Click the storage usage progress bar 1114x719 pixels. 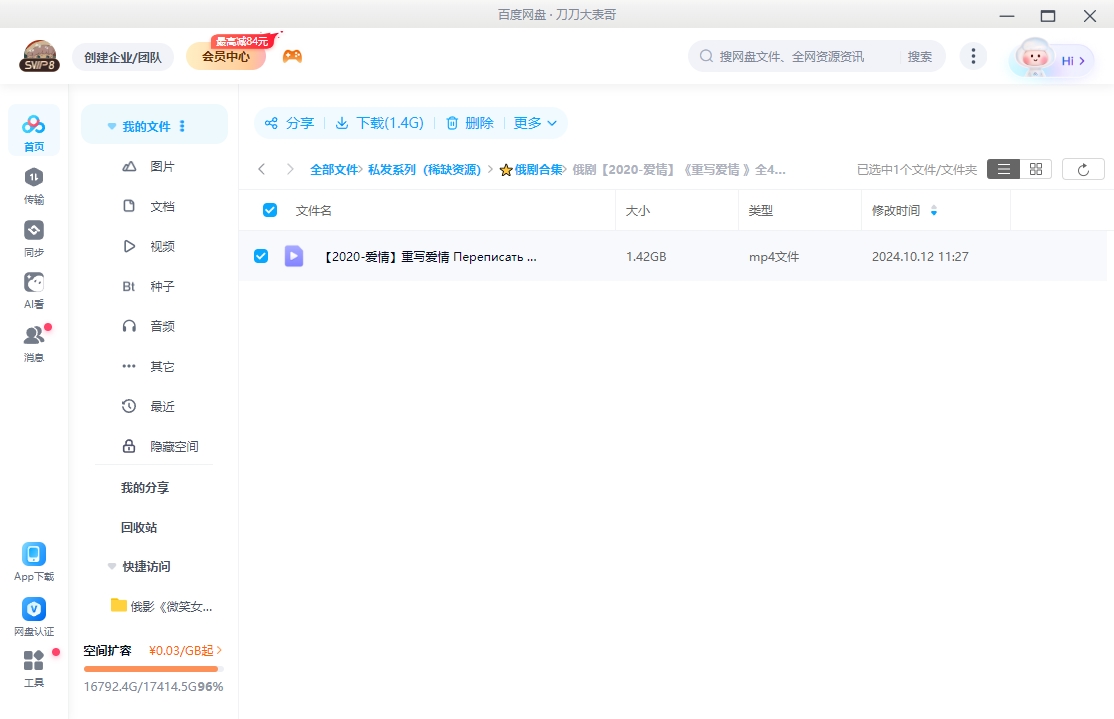[151, 668]
